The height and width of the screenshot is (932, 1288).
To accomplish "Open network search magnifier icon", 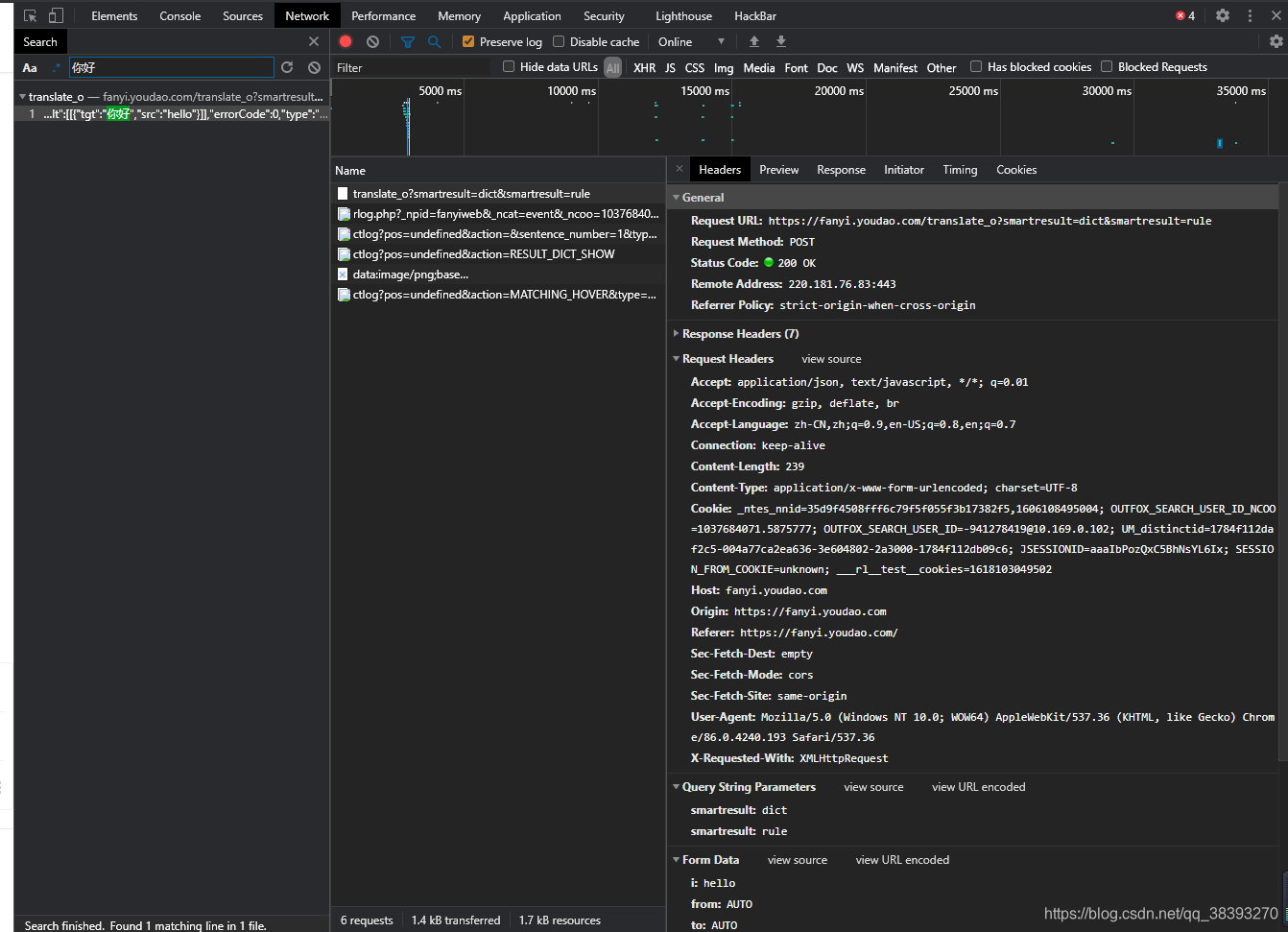I will coord(434,41).
